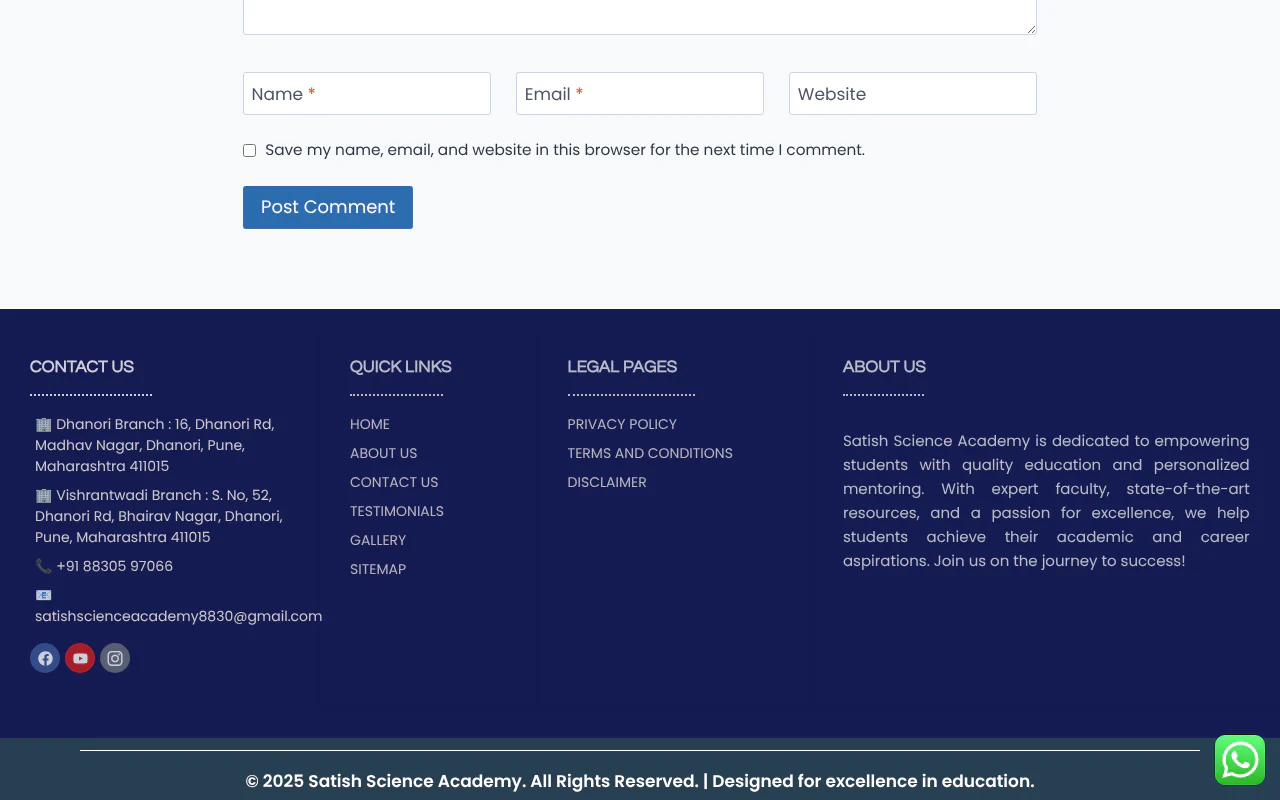Click the satishscienceacademy8830@gmail.com email address
1280x800 pixels.
[179, 616]
